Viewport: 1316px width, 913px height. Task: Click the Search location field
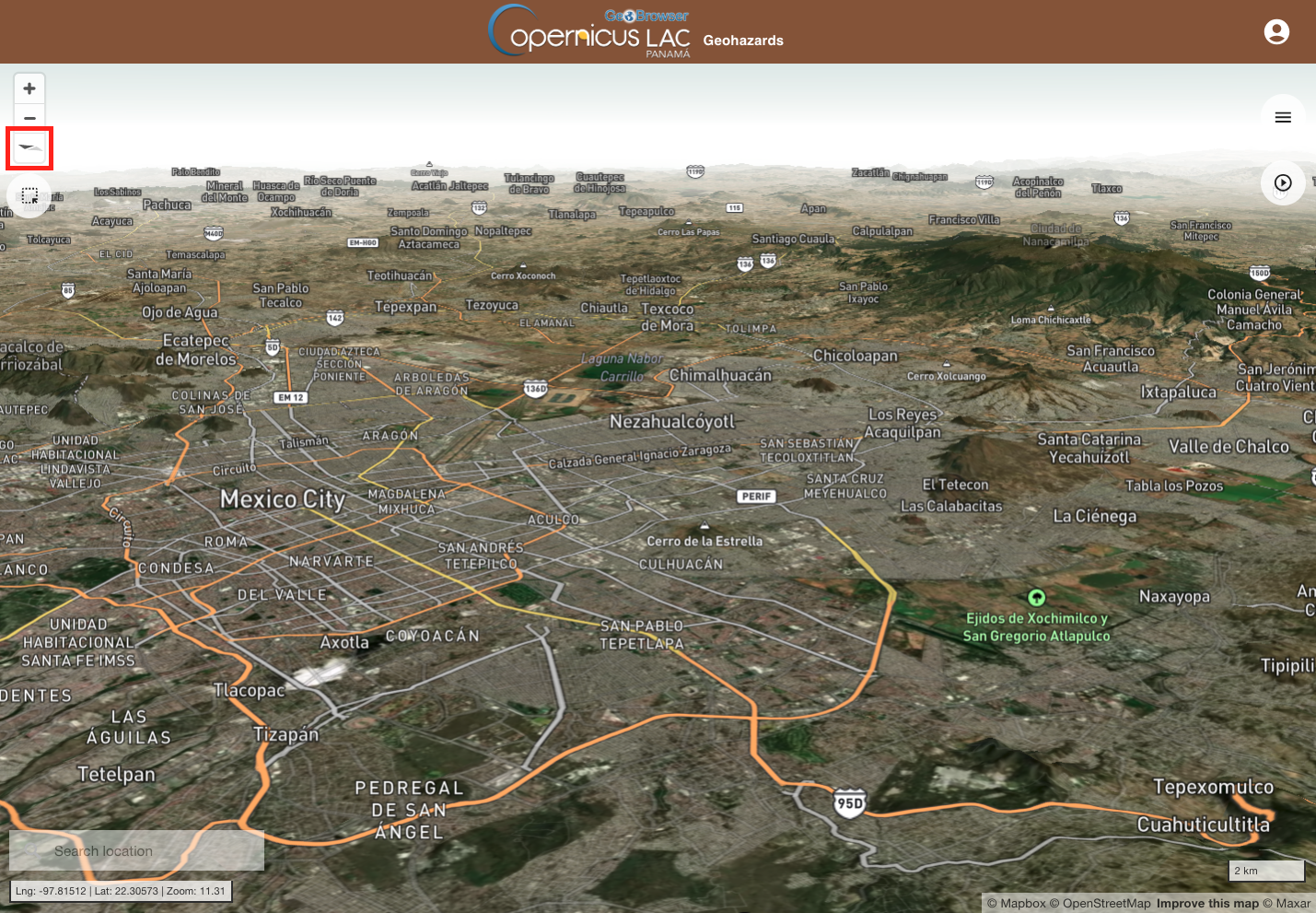[136, 850]
